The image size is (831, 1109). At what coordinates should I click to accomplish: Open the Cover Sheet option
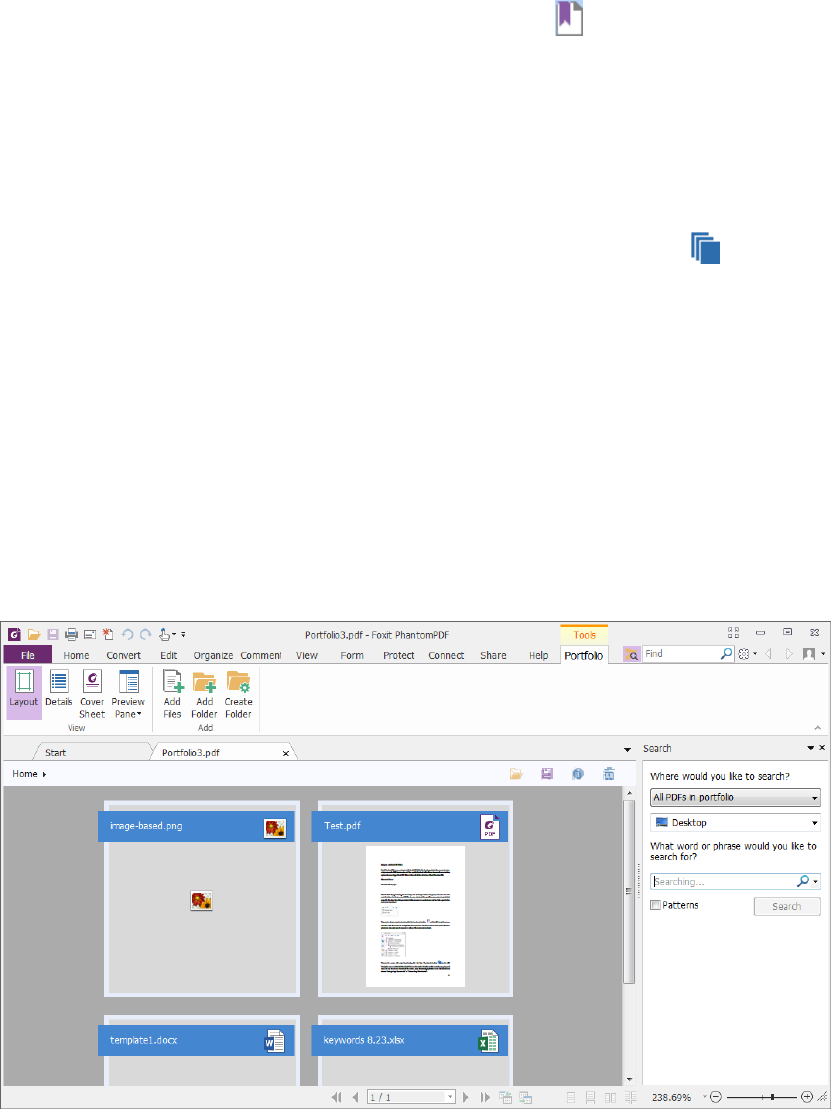[92, 693]
